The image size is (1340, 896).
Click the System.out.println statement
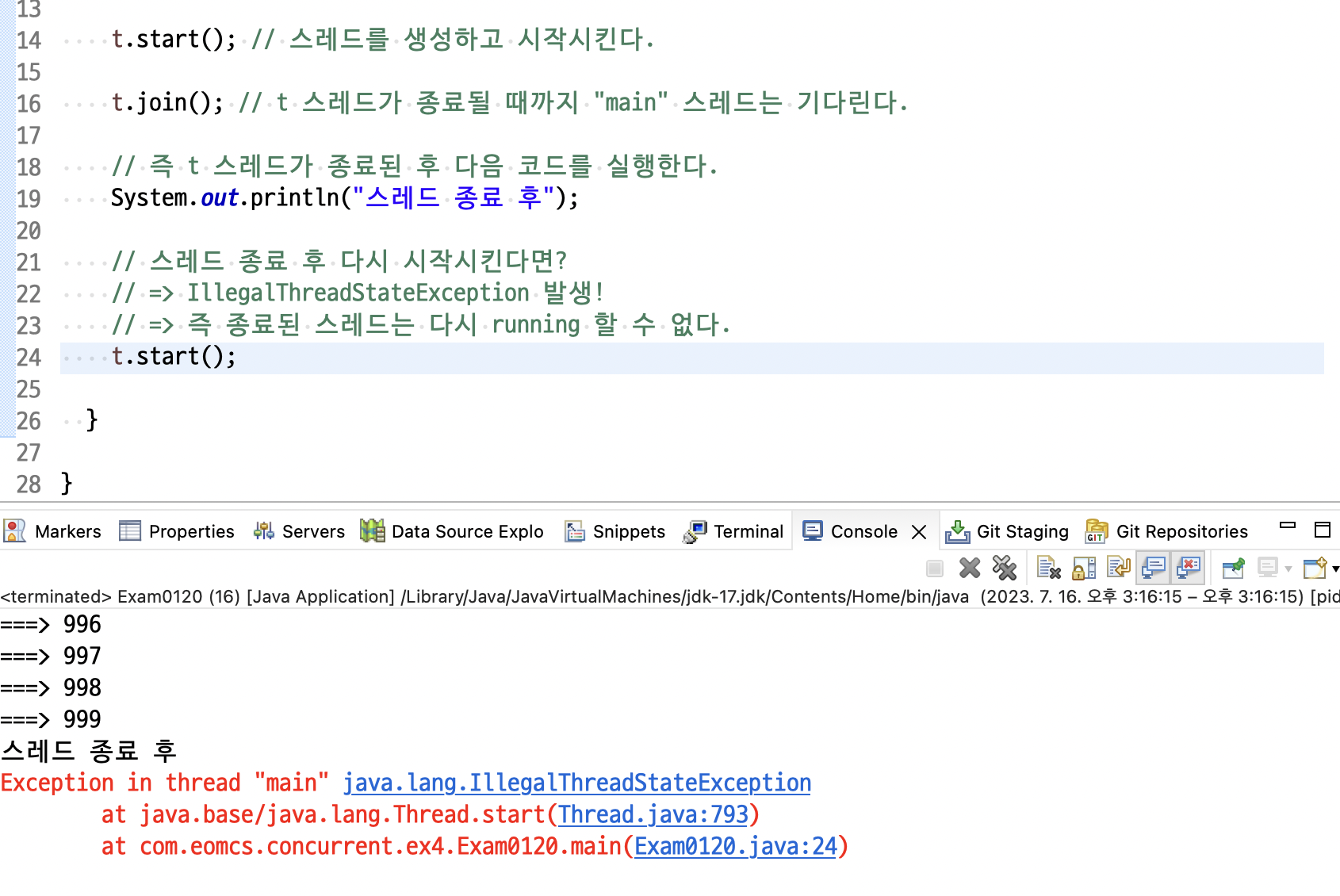(x=345, y=198)
